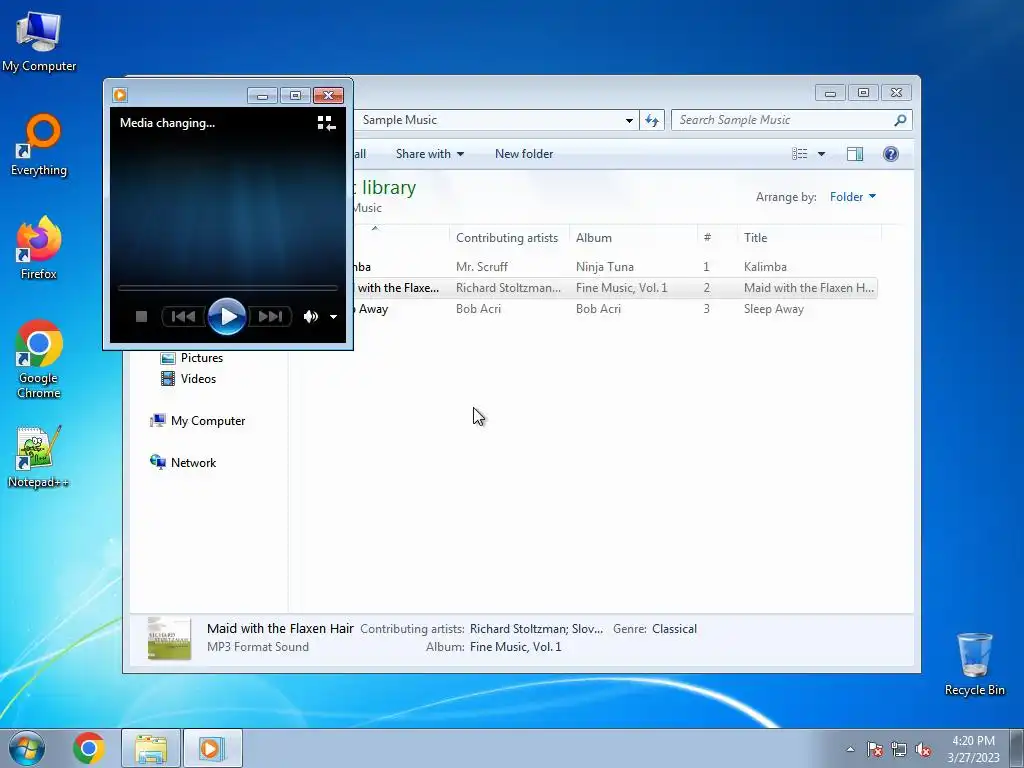Select Fine Music, Vol. 1 album cell in list
1024x768 pixels.
point(622,288)
